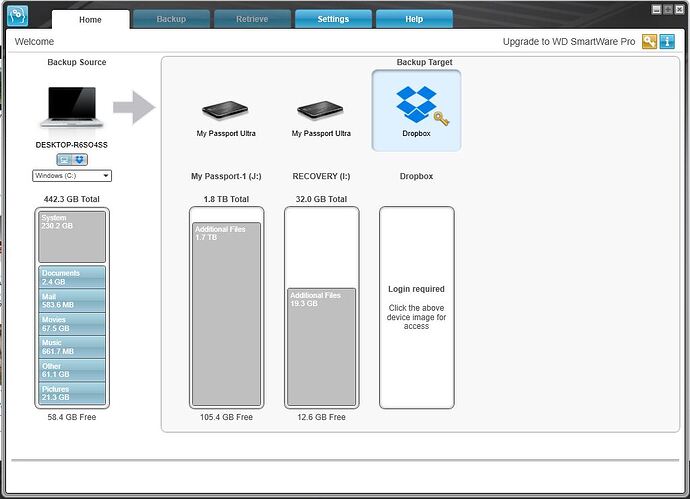The height and width of the screenshot is (499, 690).
Task: Select the laptop backup source image
Action: tap(72, 107)
